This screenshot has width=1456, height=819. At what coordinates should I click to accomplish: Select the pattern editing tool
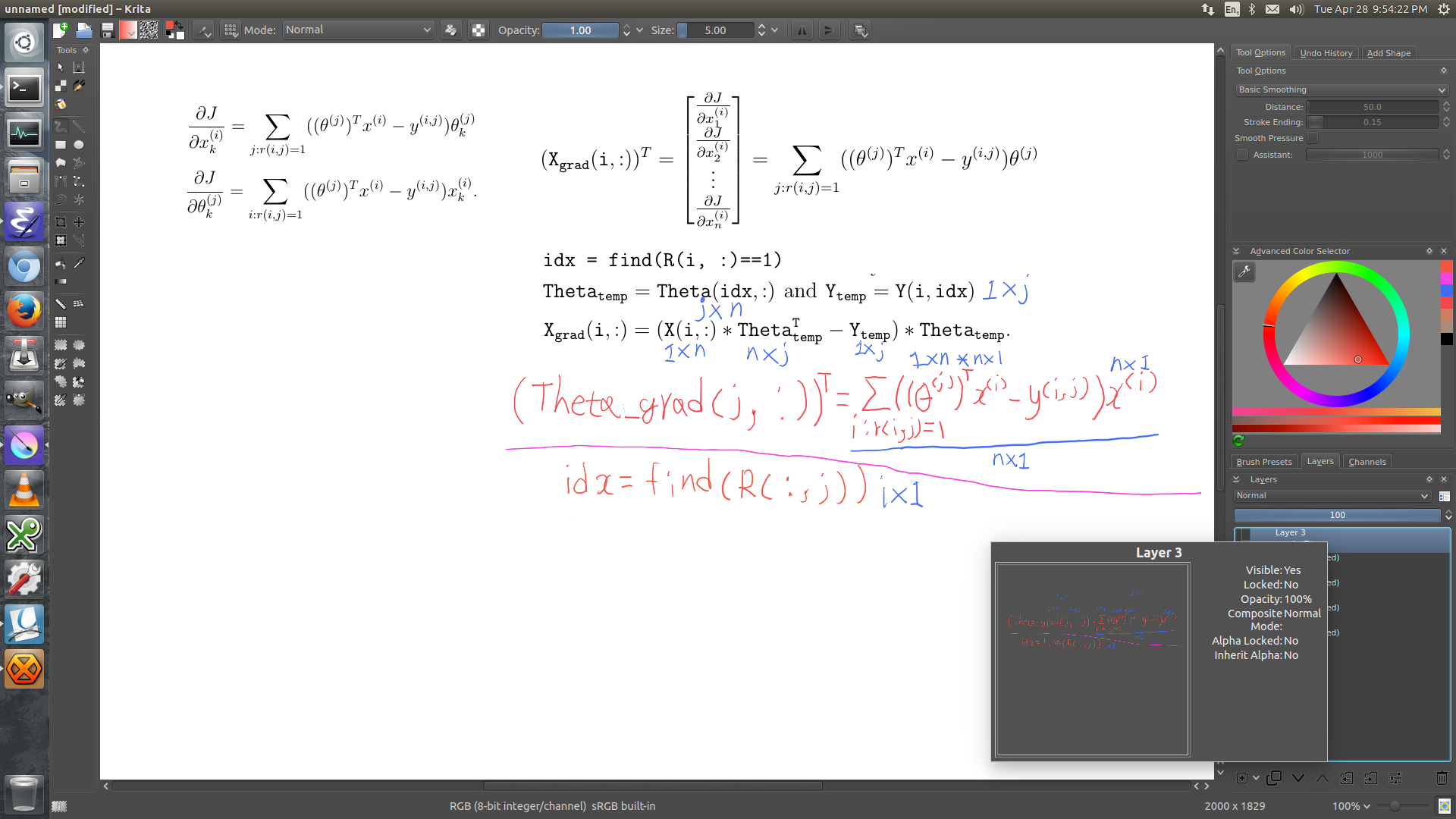point(61,86)
